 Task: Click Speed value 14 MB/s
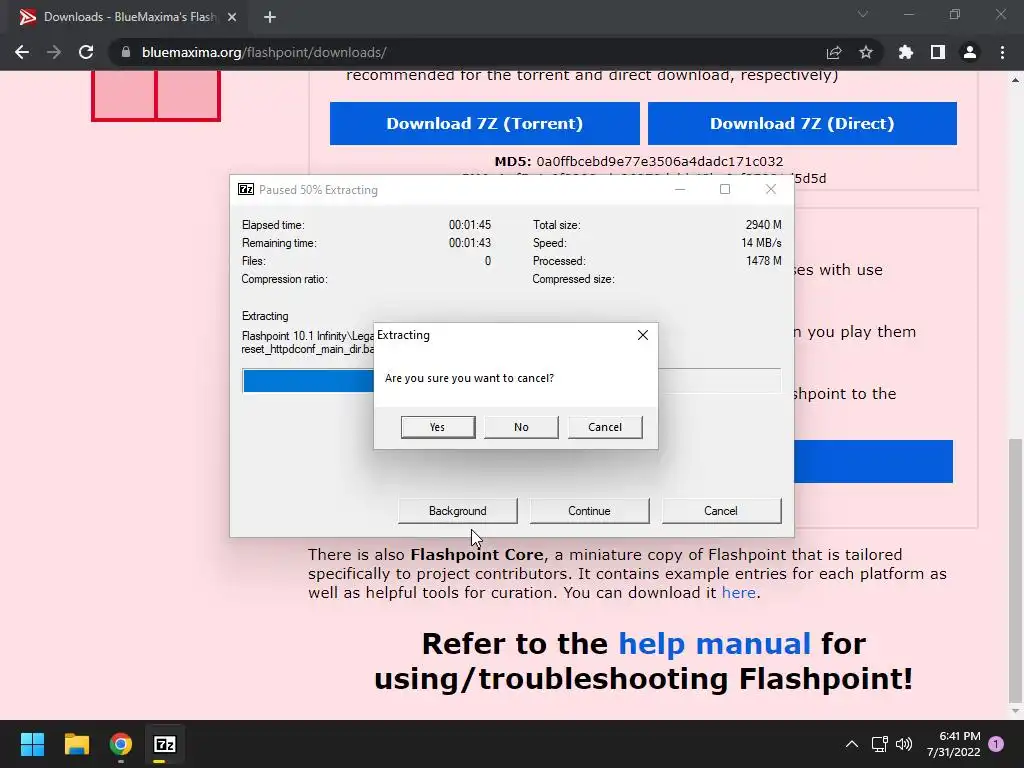tap(761, 243)
